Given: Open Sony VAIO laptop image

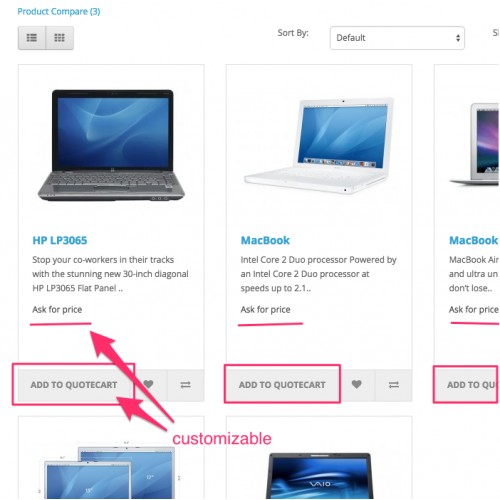Looking at the screenshot, I should pyautogui.click(x=319, y=475).
